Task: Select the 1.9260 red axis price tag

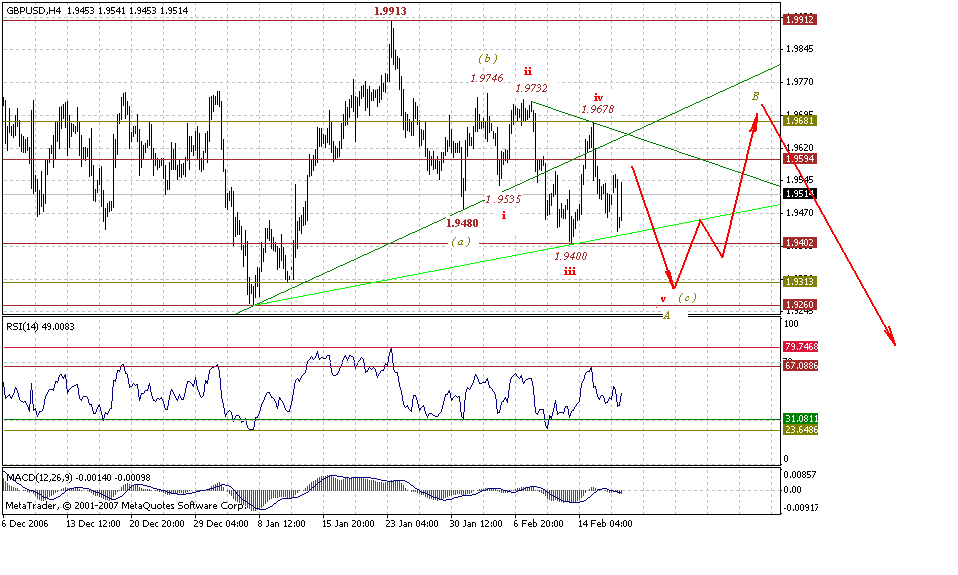Action: 800,304
